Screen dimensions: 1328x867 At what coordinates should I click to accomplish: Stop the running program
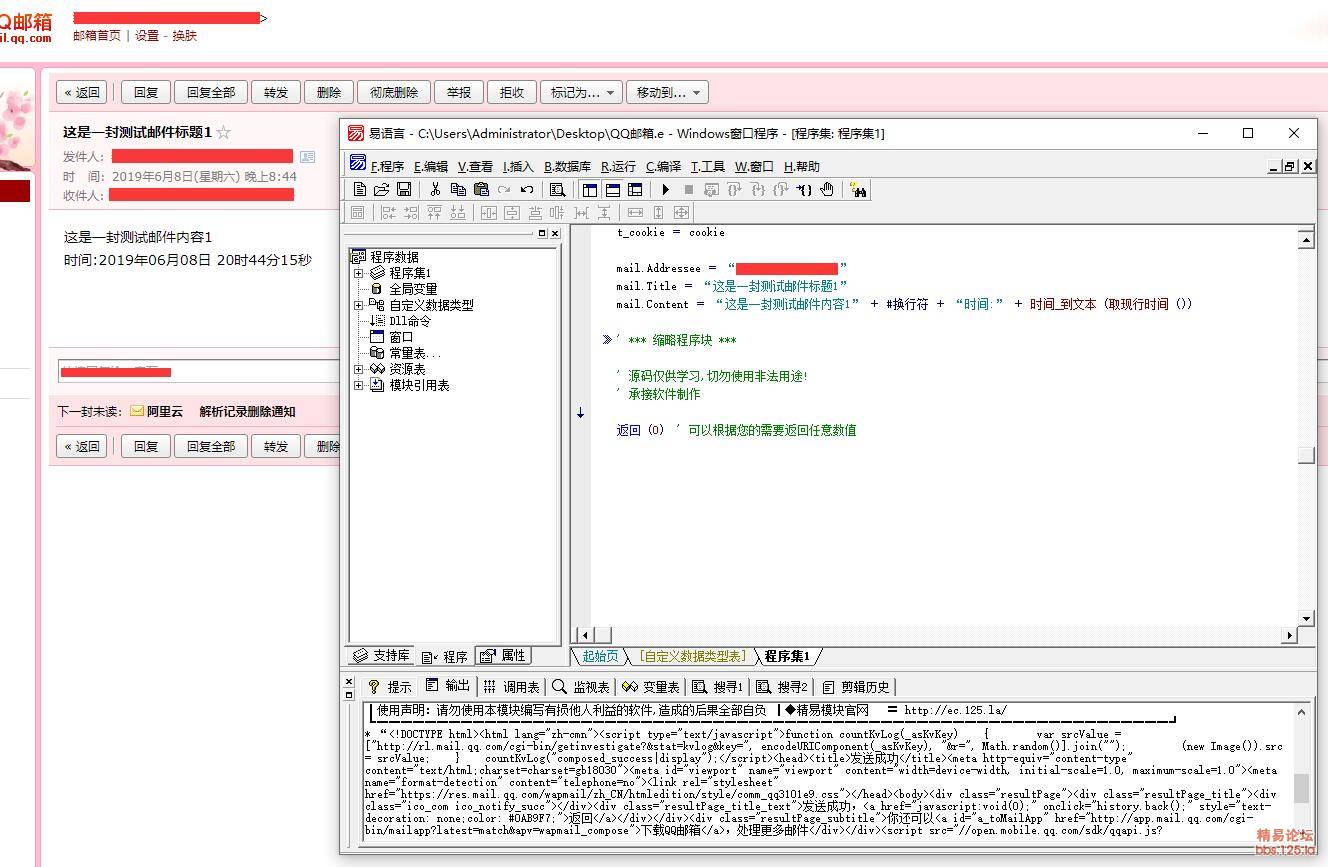coord(688,189)
